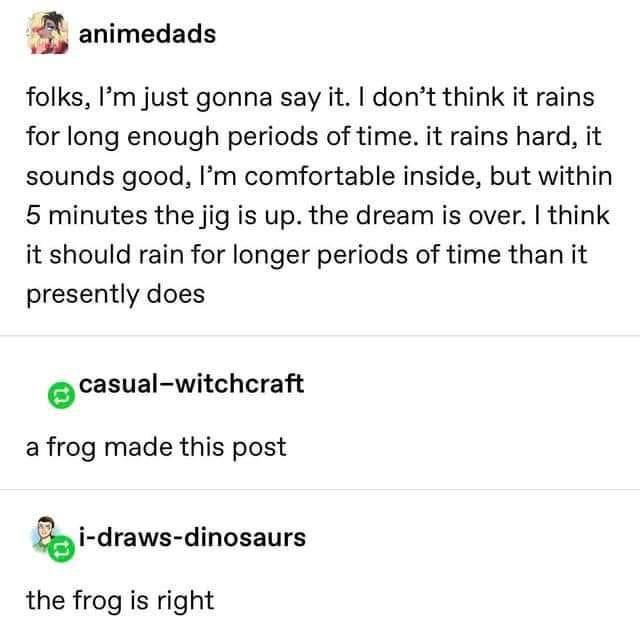This screenshot has height=644, width=640.
Task: Open the i-draws-dinosaurs cartoon avatar
Action: (x=44, y=533)
